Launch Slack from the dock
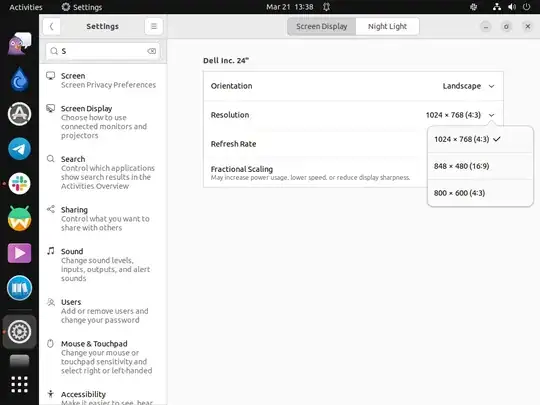The height and width of the screenshot is (405, 540). point(19,184)
